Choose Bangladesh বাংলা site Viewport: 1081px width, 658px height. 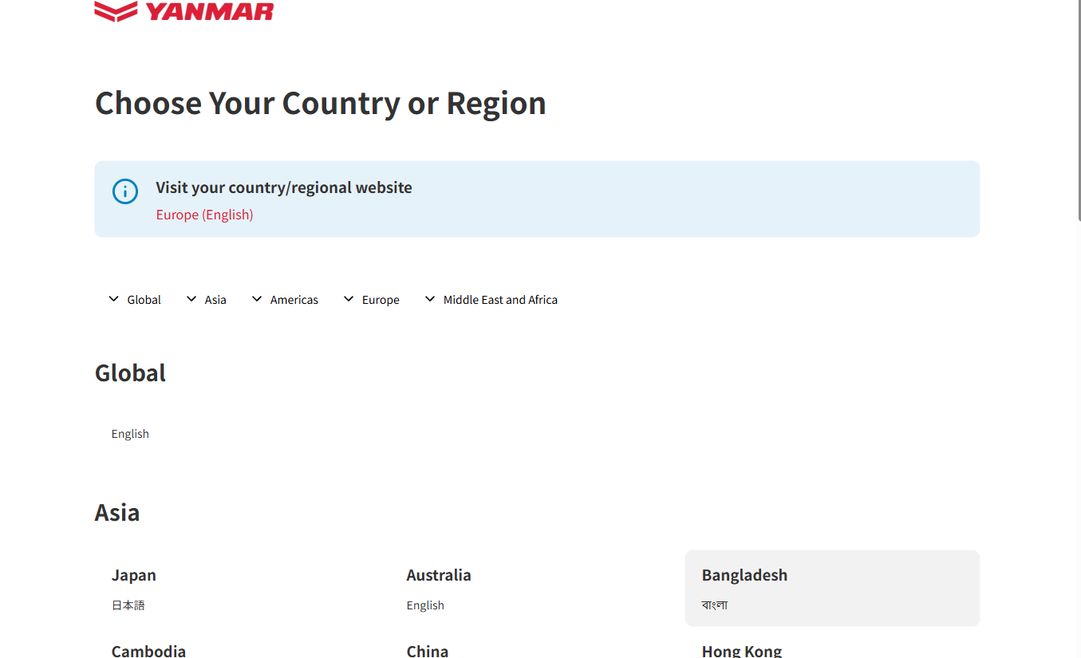(832, 588)
